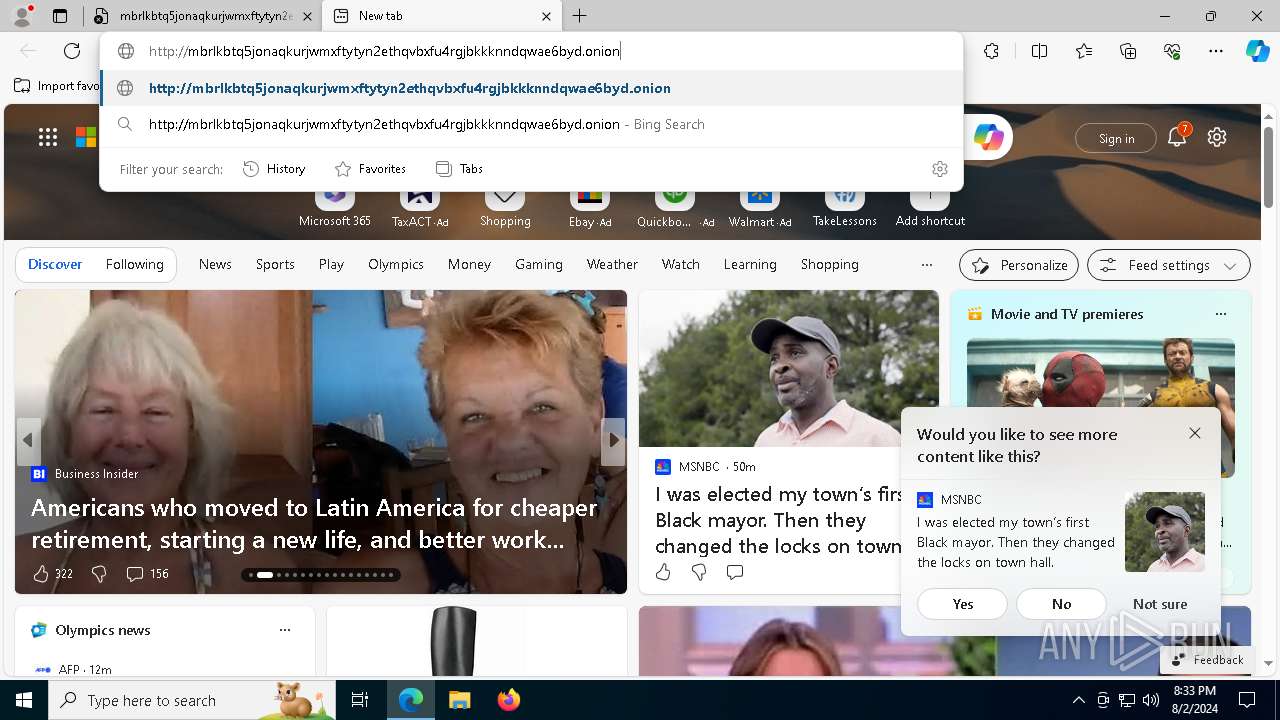Open the app launcher grid icon
This screenshot has width=1280, height=720.
click(48, 138)
